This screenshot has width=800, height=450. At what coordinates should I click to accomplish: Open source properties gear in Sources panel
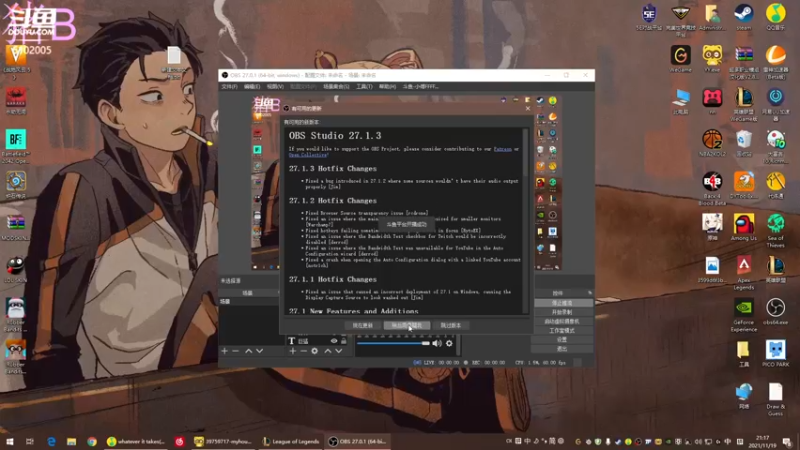click(315, 351)
